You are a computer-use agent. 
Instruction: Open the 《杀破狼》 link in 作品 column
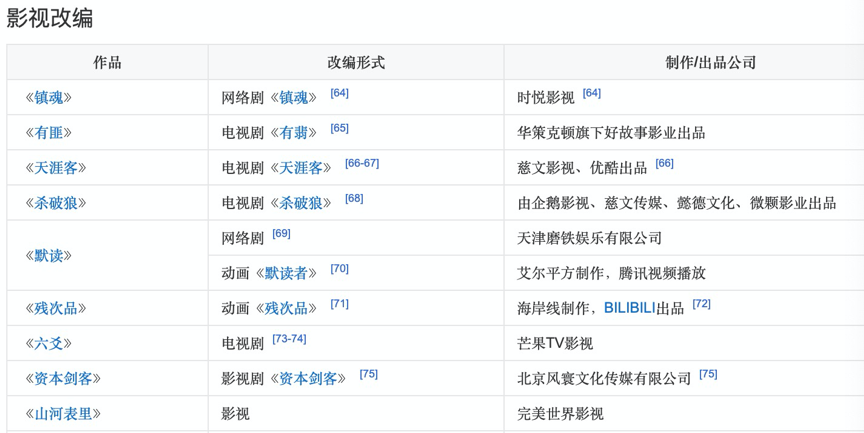[x=56, y=203]
